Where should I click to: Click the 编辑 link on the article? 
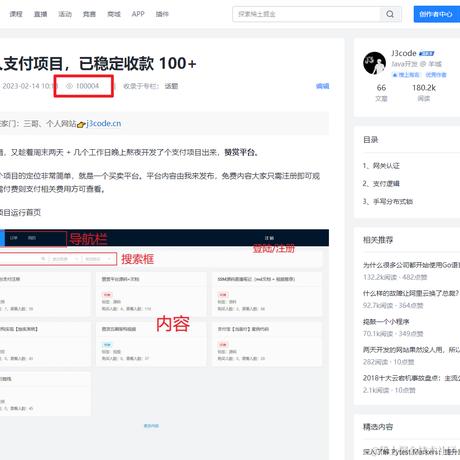click(x=322, y=86)
